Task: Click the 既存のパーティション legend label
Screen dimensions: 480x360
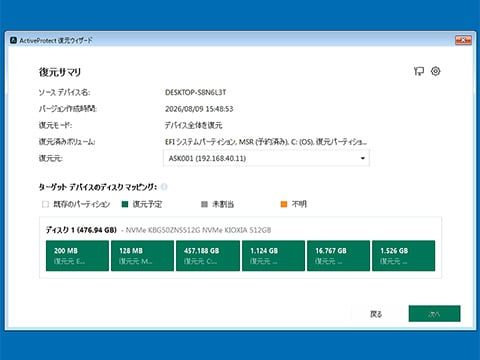Action: (x=82, y=204)
